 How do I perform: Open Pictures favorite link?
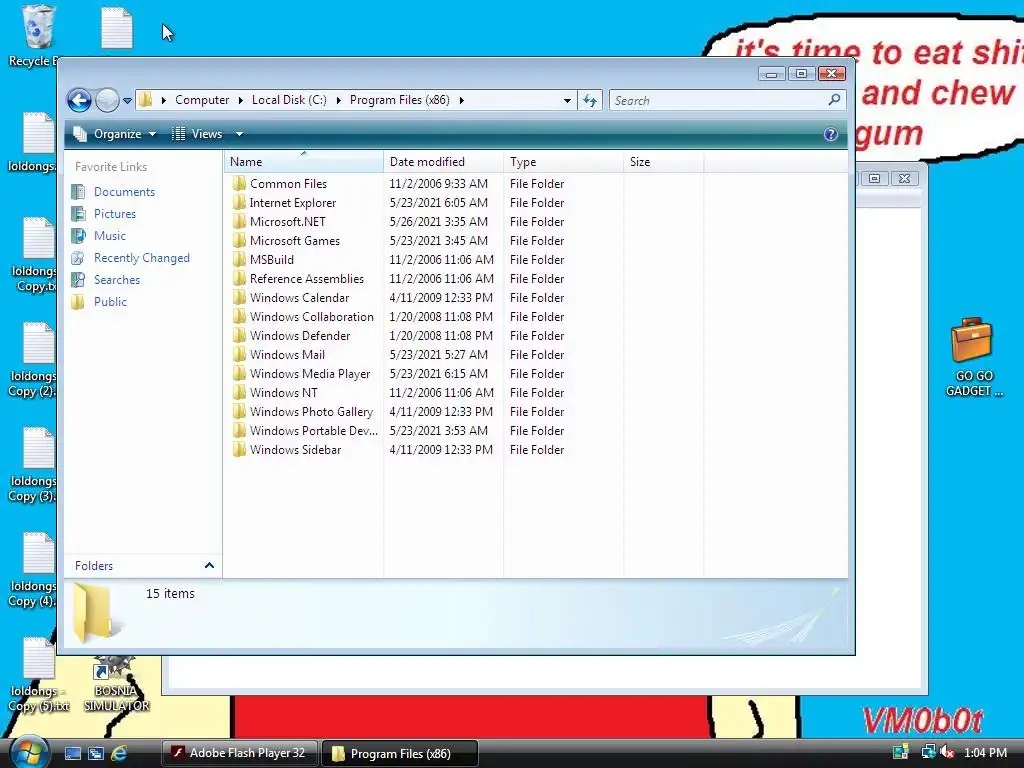pos(114,214)
